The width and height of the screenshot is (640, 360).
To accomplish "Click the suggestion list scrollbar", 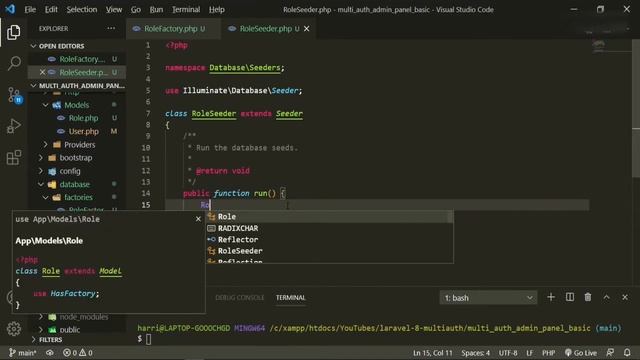I will (x=450, y=217).
